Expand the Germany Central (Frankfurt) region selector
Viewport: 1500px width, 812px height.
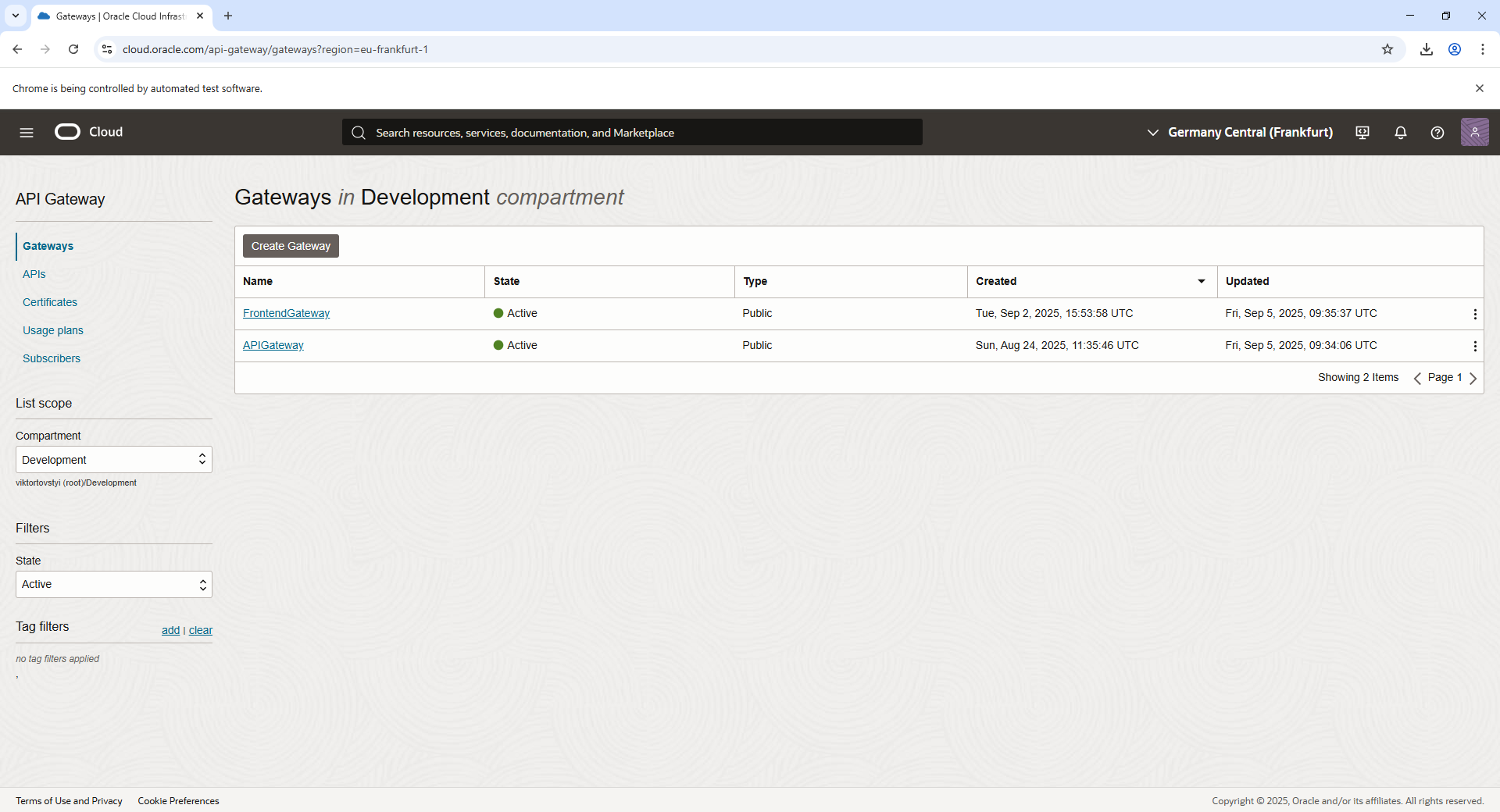pos(1240,133)
